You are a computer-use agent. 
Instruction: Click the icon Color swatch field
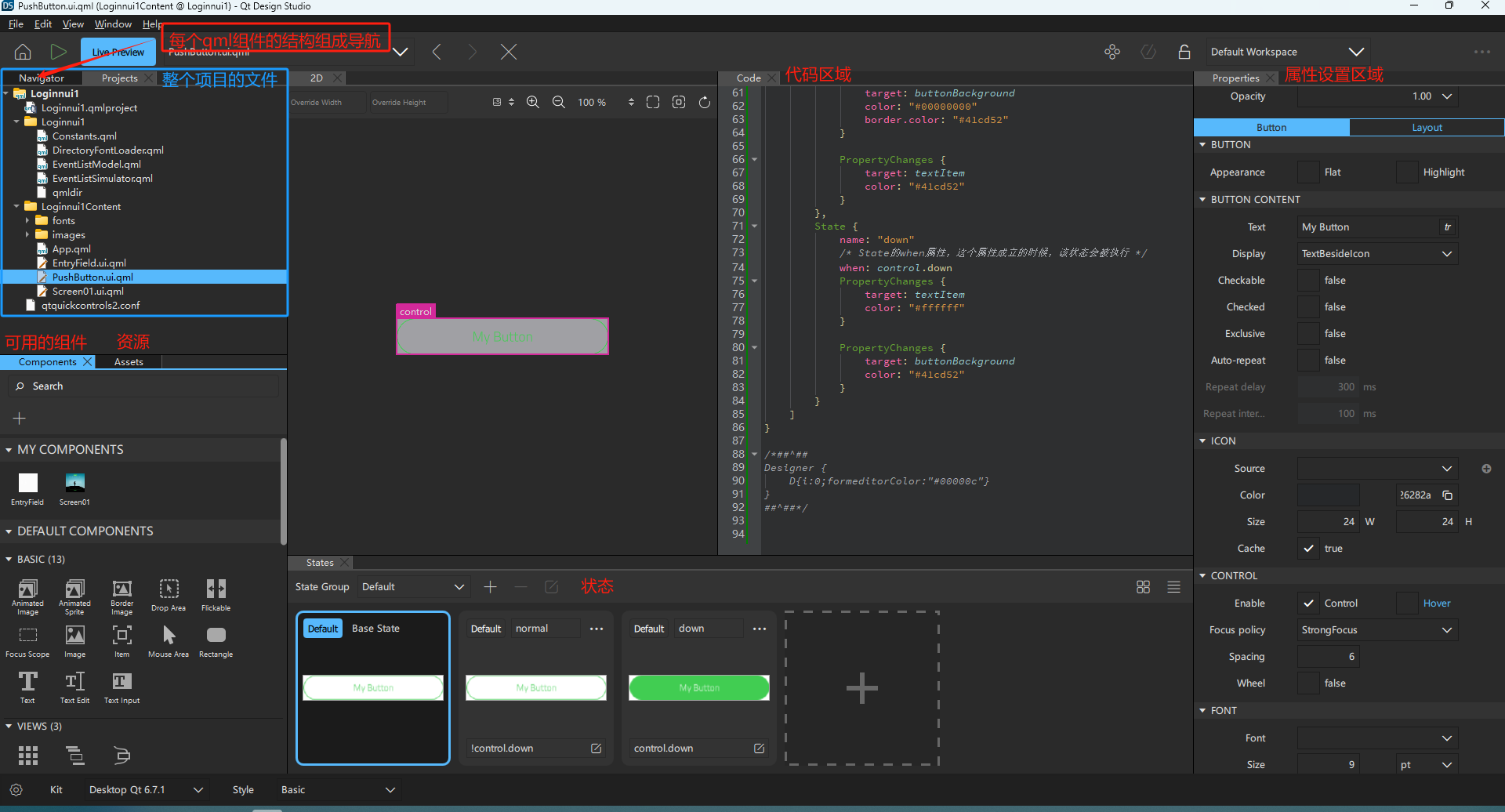tap(1329, 495)
